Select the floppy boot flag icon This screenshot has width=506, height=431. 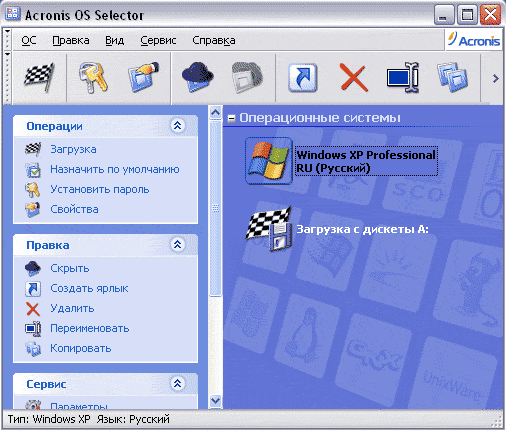coord(269,229)
